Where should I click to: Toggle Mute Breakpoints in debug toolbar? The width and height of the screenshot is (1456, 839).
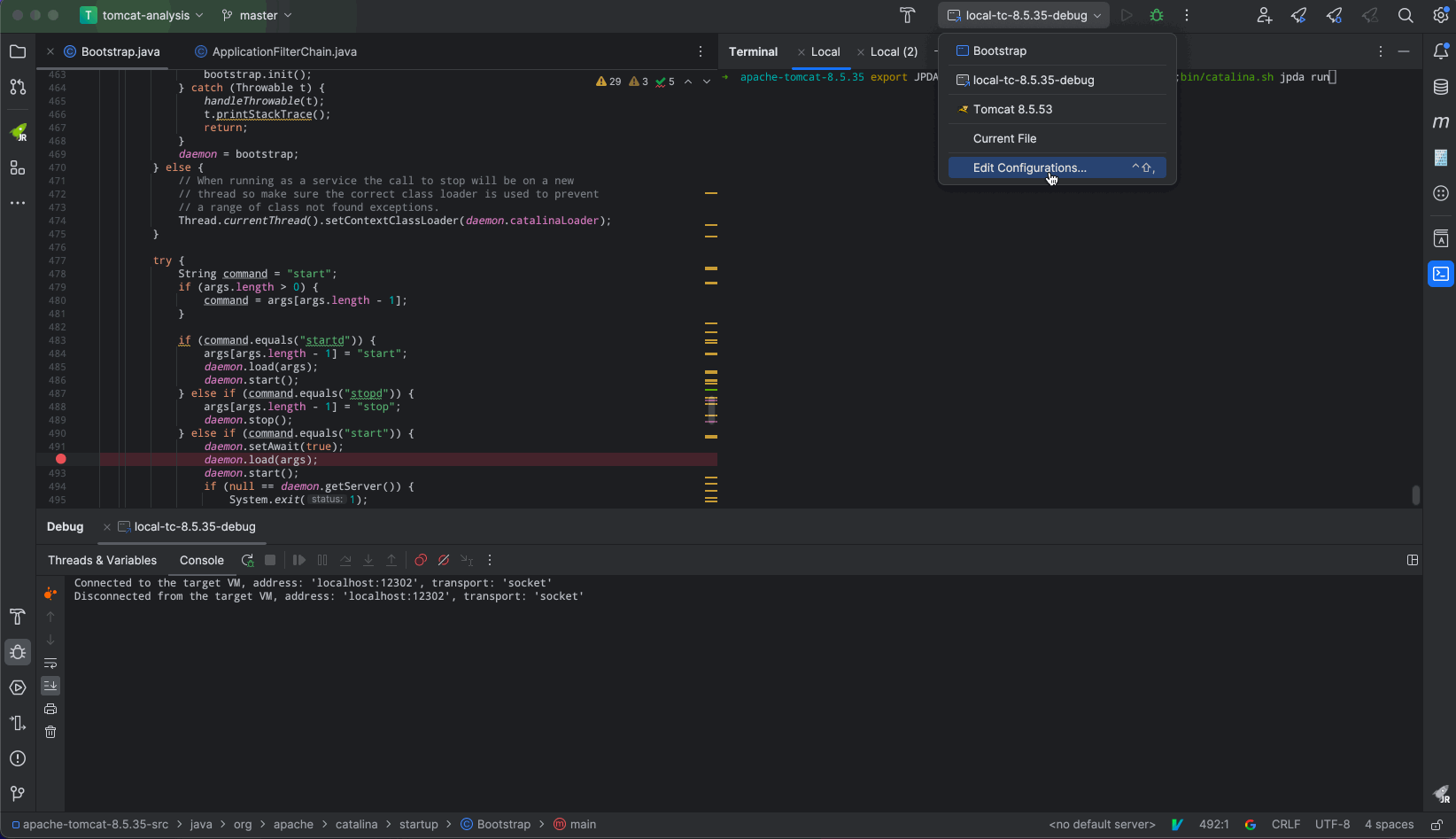(444, 560)
